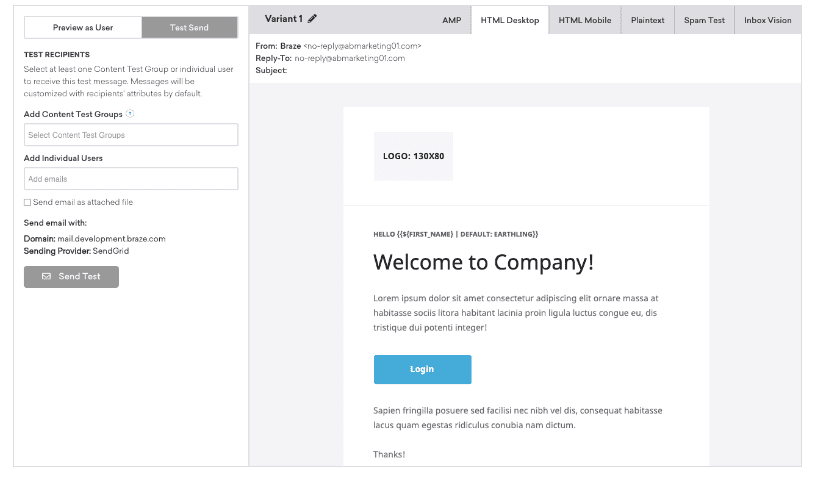Click the logo placeholder image in the email
Viewport: 815px width, 477px height.
413,156
